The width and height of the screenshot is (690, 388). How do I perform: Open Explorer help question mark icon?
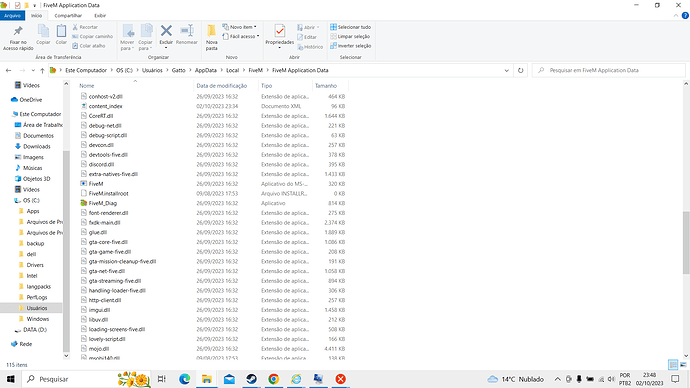[685, 15]
